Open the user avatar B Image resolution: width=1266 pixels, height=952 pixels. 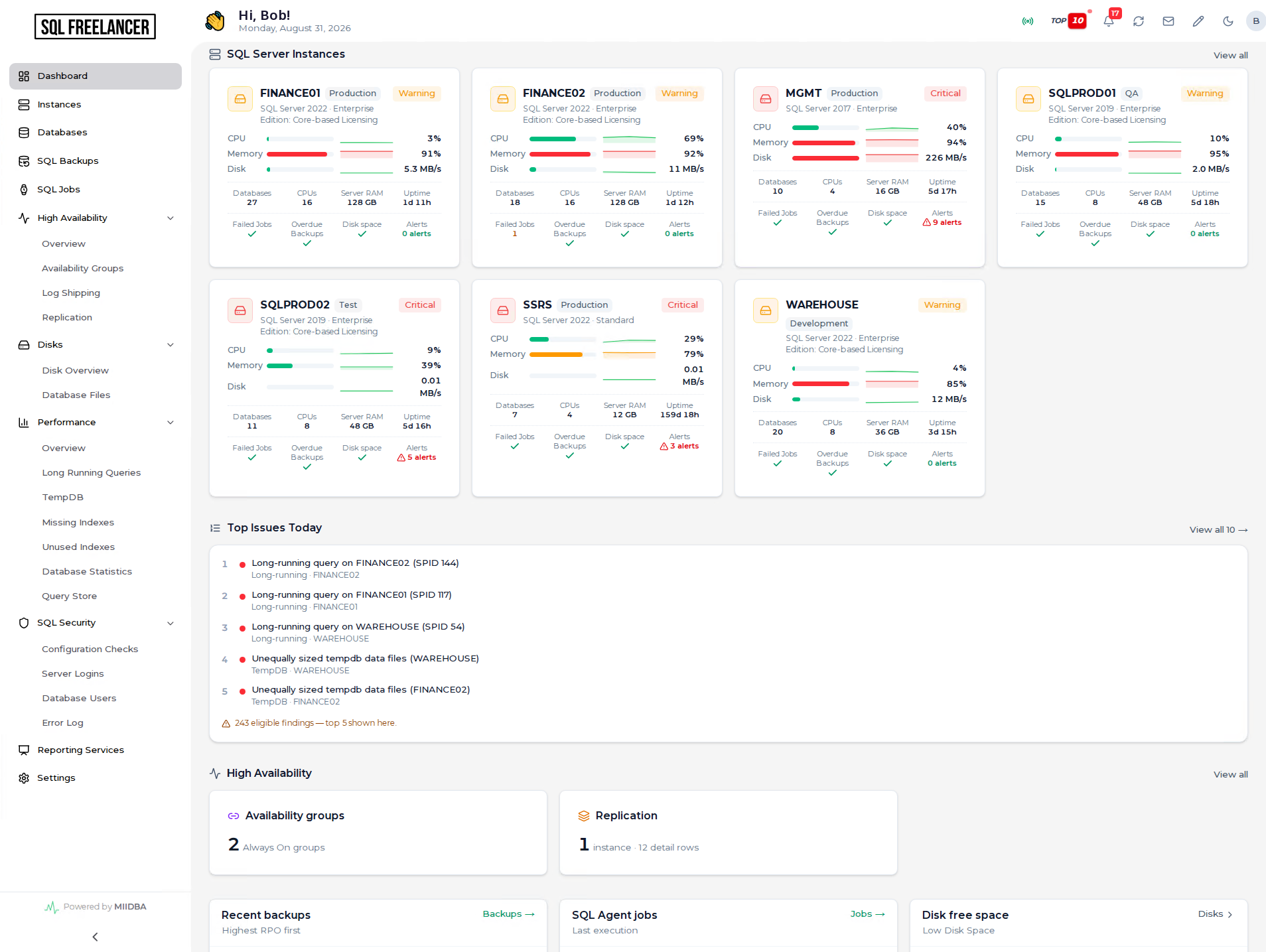coord(1255,21)
